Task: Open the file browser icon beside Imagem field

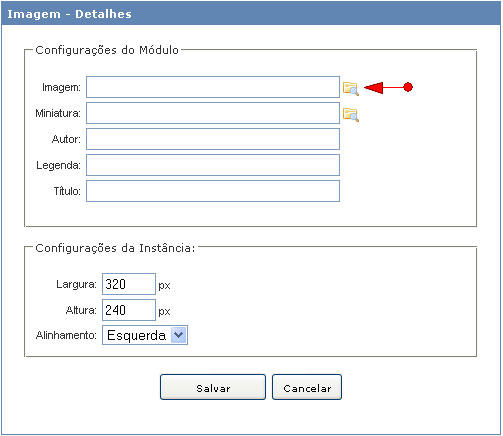Action: point(351,89)
